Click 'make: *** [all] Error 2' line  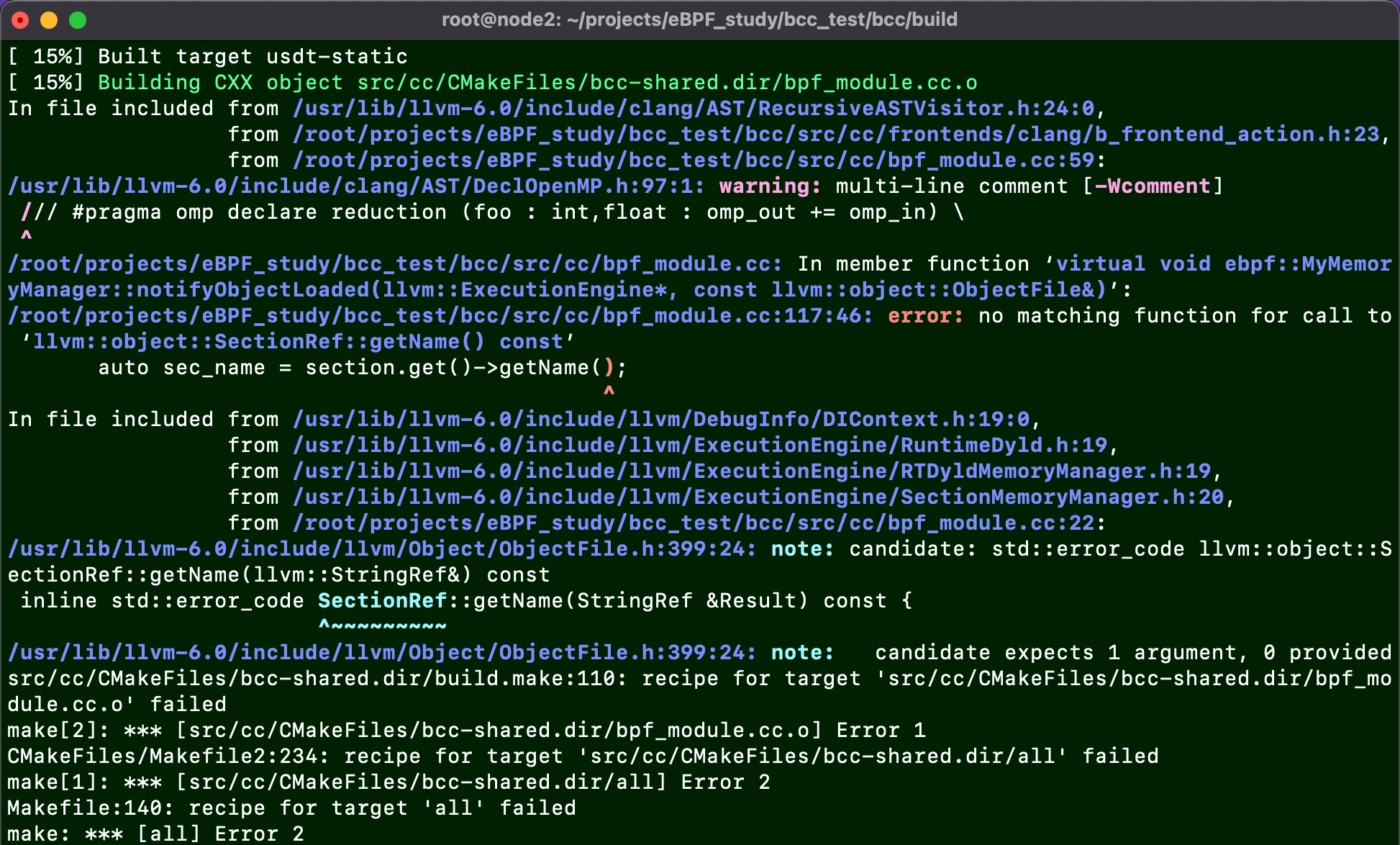coord(155,833)
